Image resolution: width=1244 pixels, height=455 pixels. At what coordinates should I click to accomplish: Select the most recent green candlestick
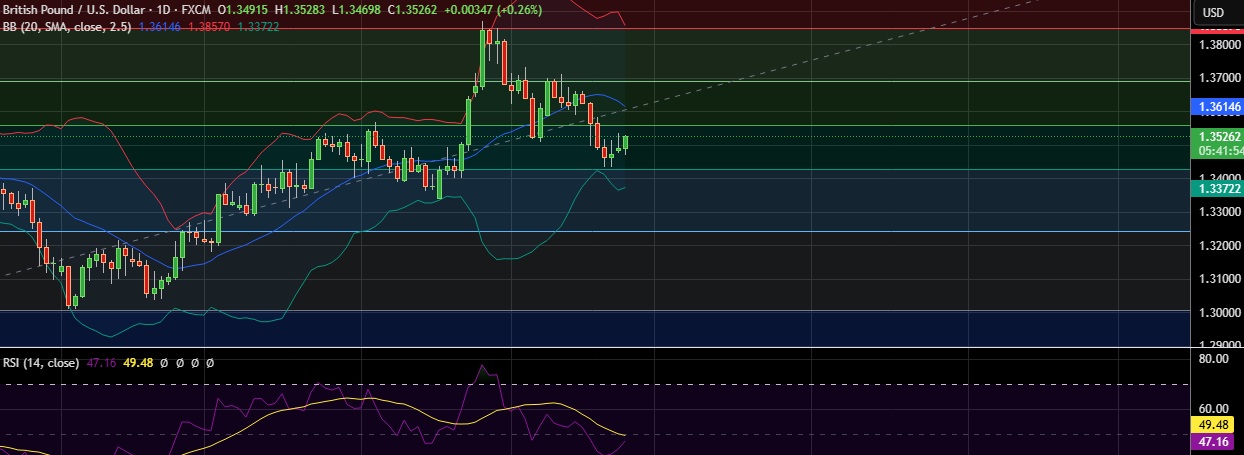click(627, 143)
